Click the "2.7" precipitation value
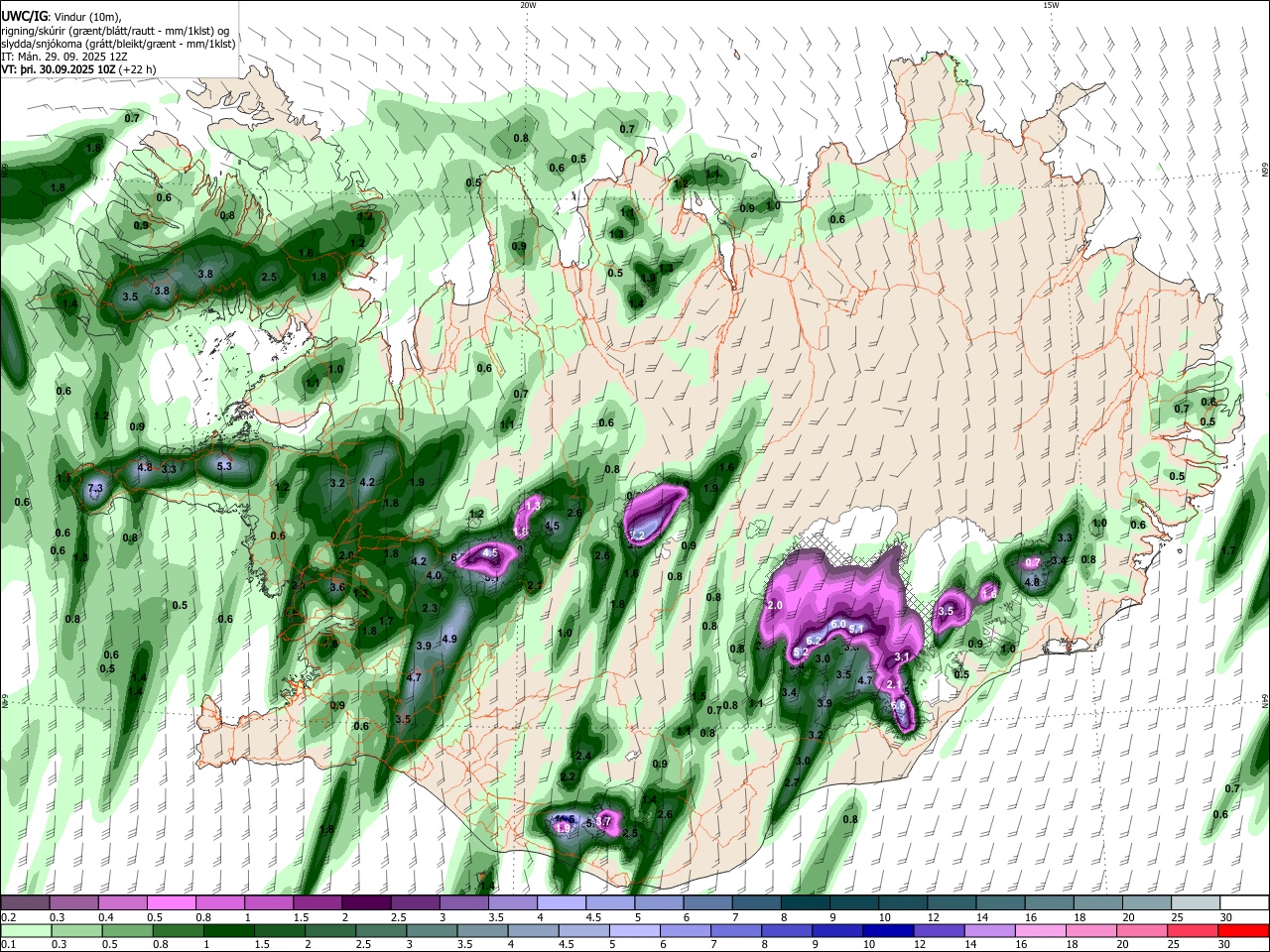The image size is (1270, 952). point(792,782)
